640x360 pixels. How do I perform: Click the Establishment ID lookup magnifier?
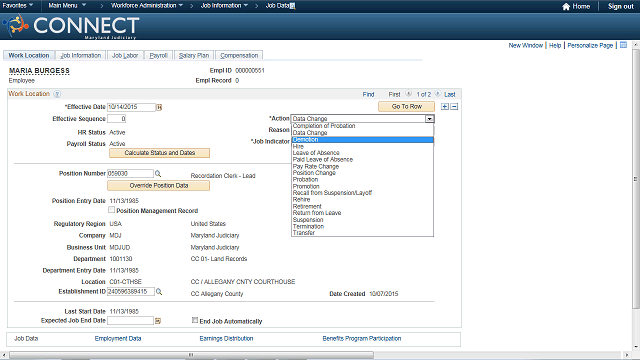(x=159, y=292)
